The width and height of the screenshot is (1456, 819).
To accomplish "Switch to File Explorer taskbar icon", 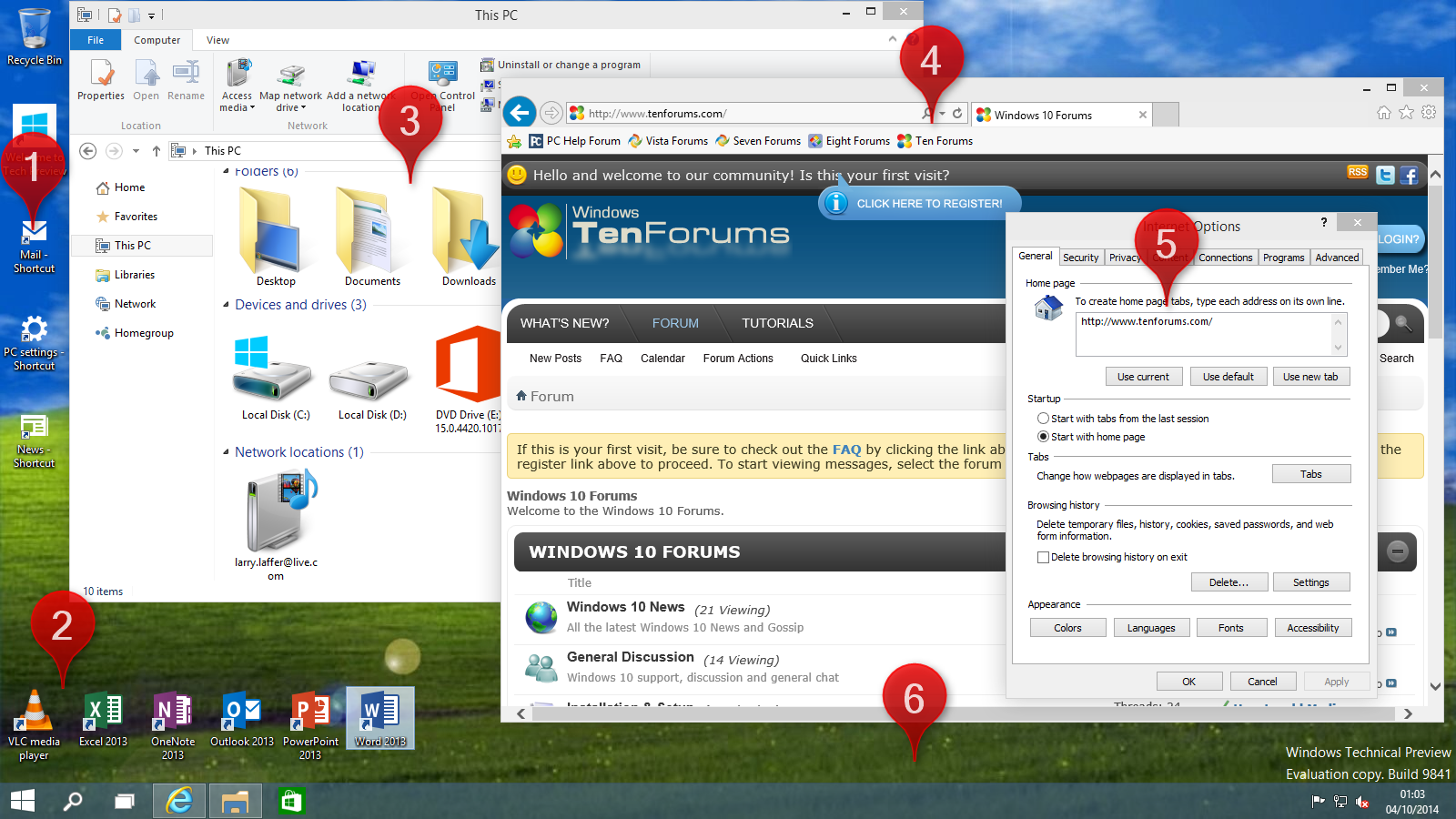I will (x=236, y=801).
